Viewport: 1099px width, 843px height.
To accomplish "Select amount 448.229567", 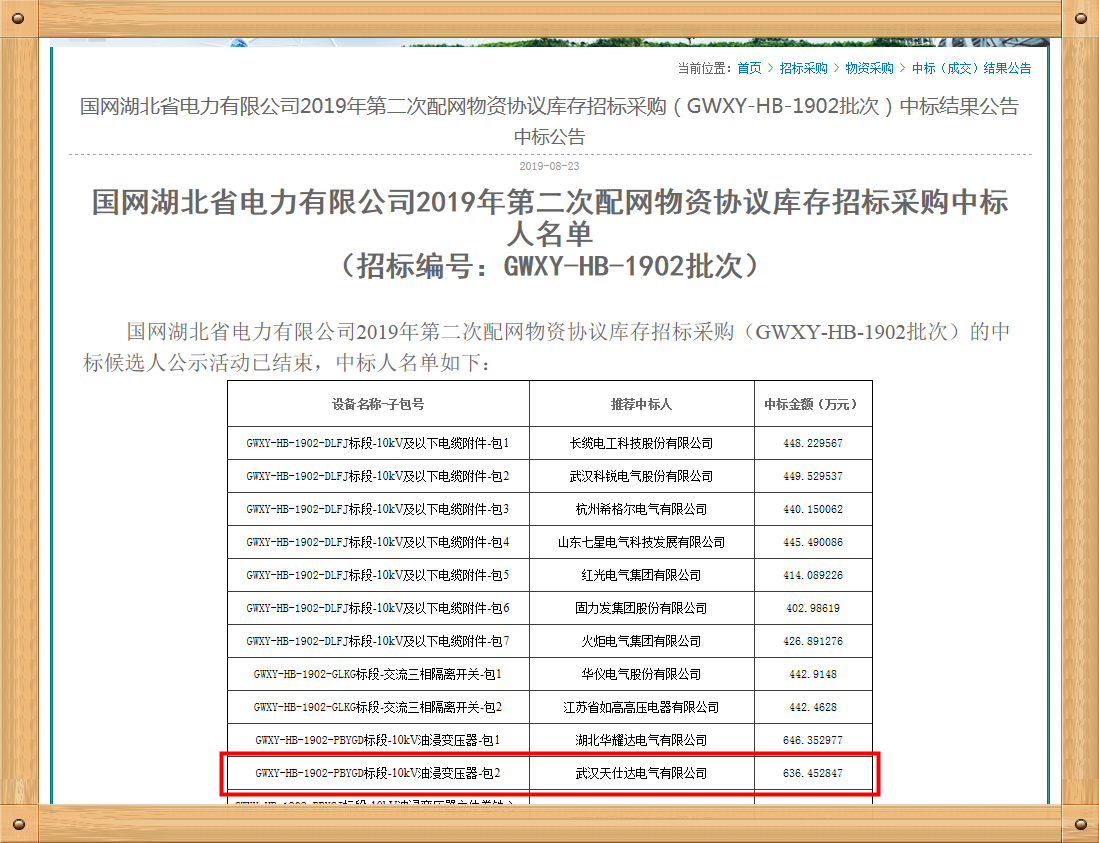I will click(813, 444).
